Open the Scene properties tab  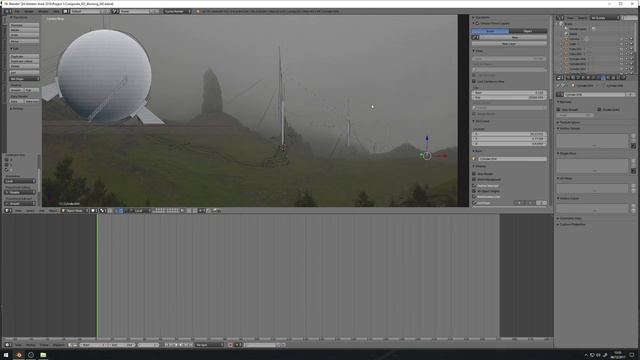tap(578, 77)
